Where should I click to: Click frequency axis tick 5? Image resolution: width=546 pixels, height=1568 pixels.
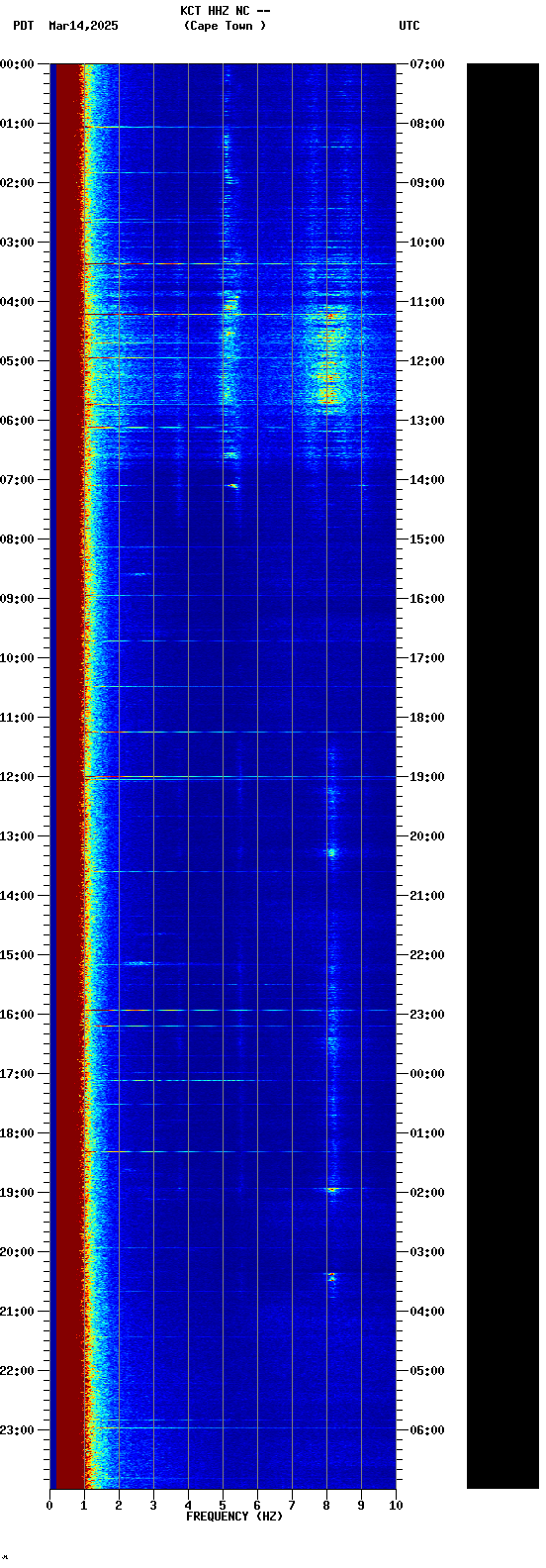(223, 1506)
